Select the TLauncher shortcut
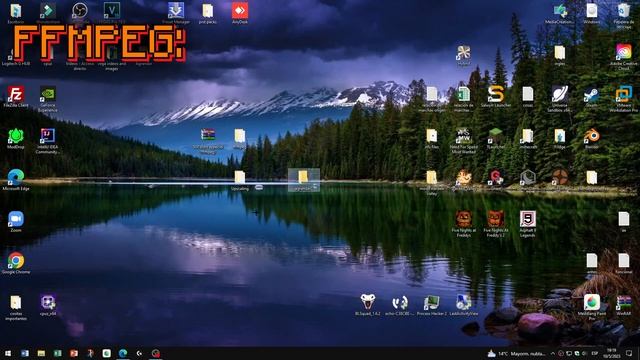Screen dimensions: 640x360 [x=496, y=138]
